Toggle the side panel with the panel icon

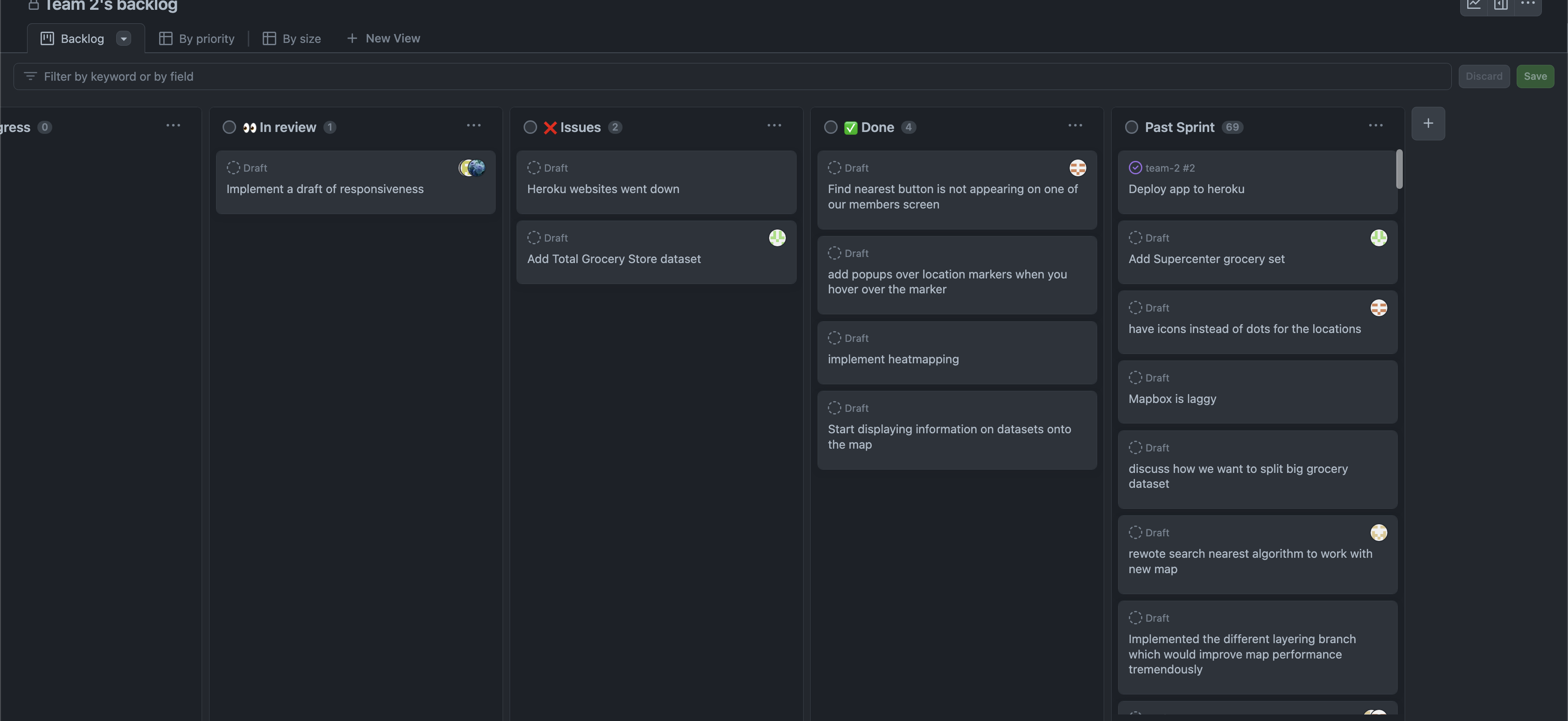coord(1500,5)
